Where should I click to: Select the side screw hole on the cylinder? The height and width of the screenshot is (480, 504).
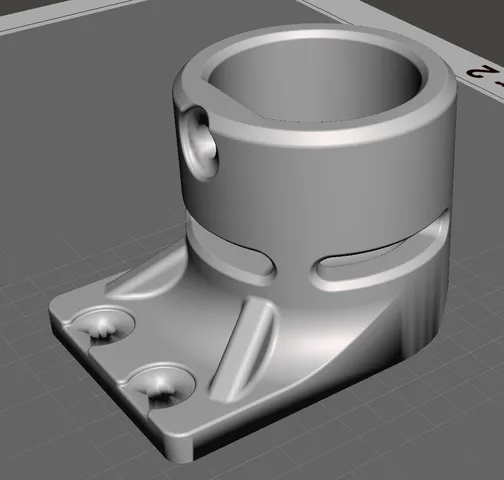[x=201, y=143]
